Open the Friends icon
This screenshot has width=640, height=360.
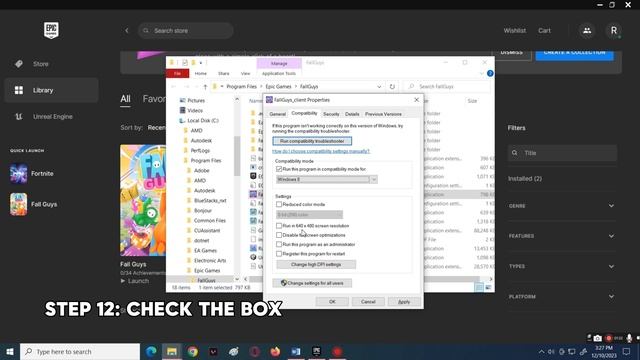587,31
